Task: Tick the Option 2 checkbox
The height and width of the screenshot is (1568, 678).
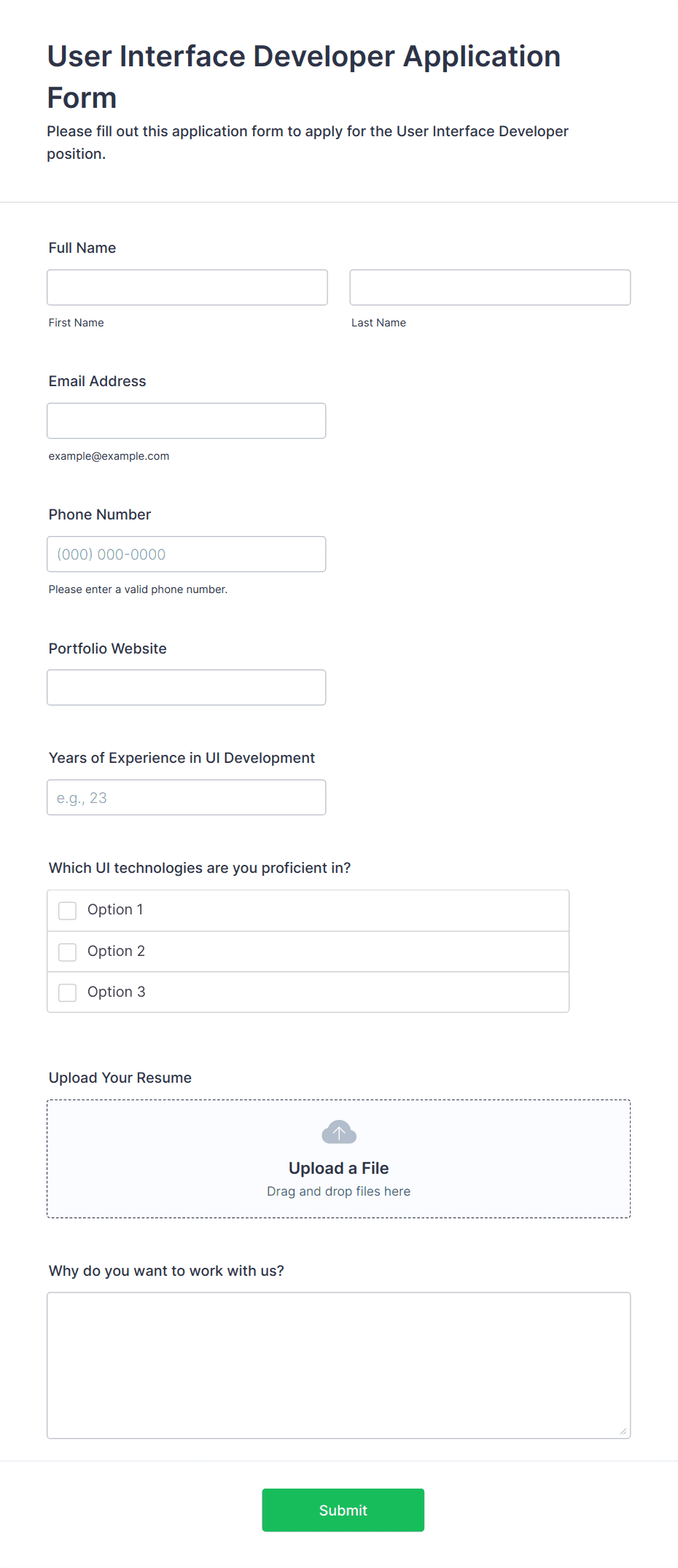Action: 67,952
